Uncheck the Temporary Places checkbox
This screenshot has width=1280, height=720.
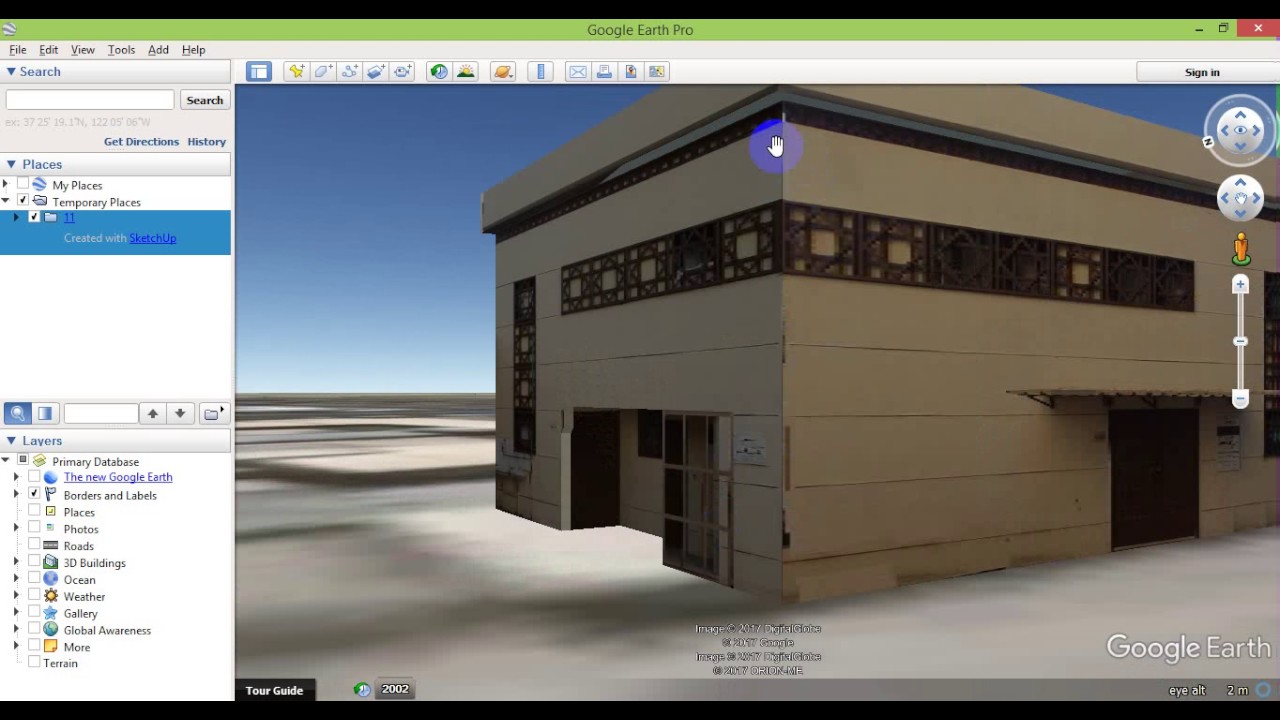pyautogui.click(x=23, y=201)
